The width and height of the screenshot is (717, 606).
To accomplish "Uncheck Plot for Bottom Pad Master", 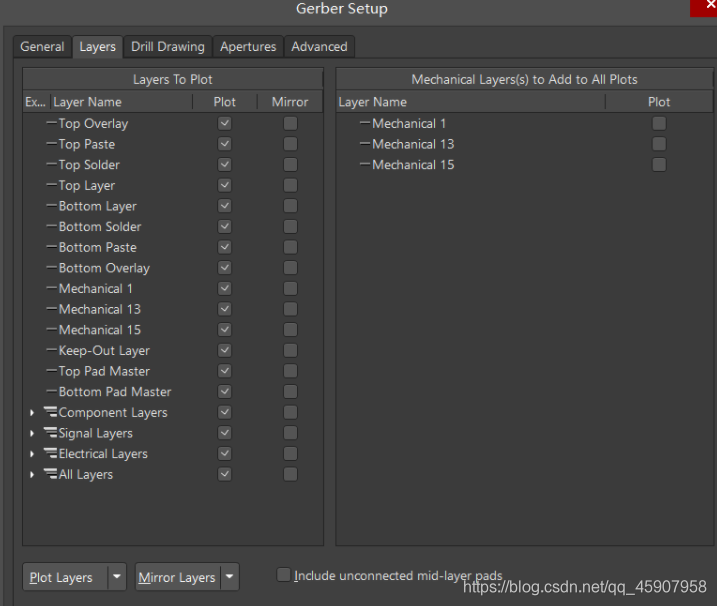I will tap(225, 391).
